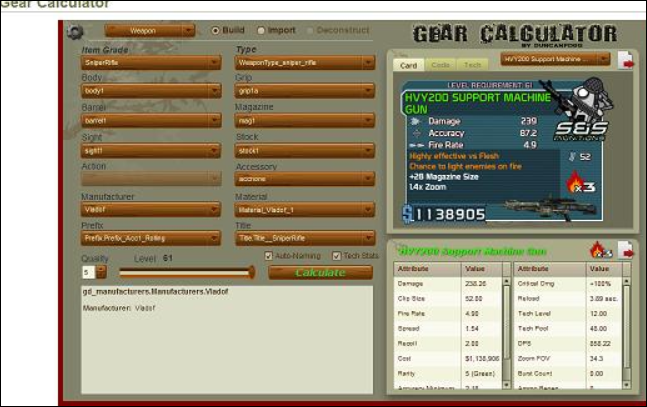647x407 pixels.
Task: Click Attribute header in left stats table
Action: (x=427, y=269)
